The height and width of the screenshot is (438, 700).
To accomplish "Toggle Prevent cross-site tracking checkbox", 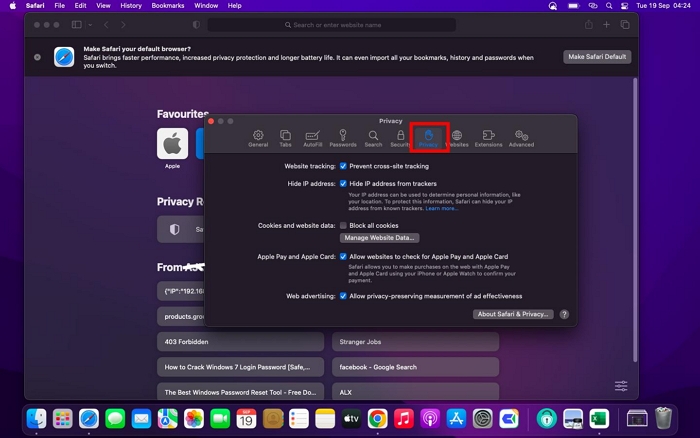I will [343, 166].
